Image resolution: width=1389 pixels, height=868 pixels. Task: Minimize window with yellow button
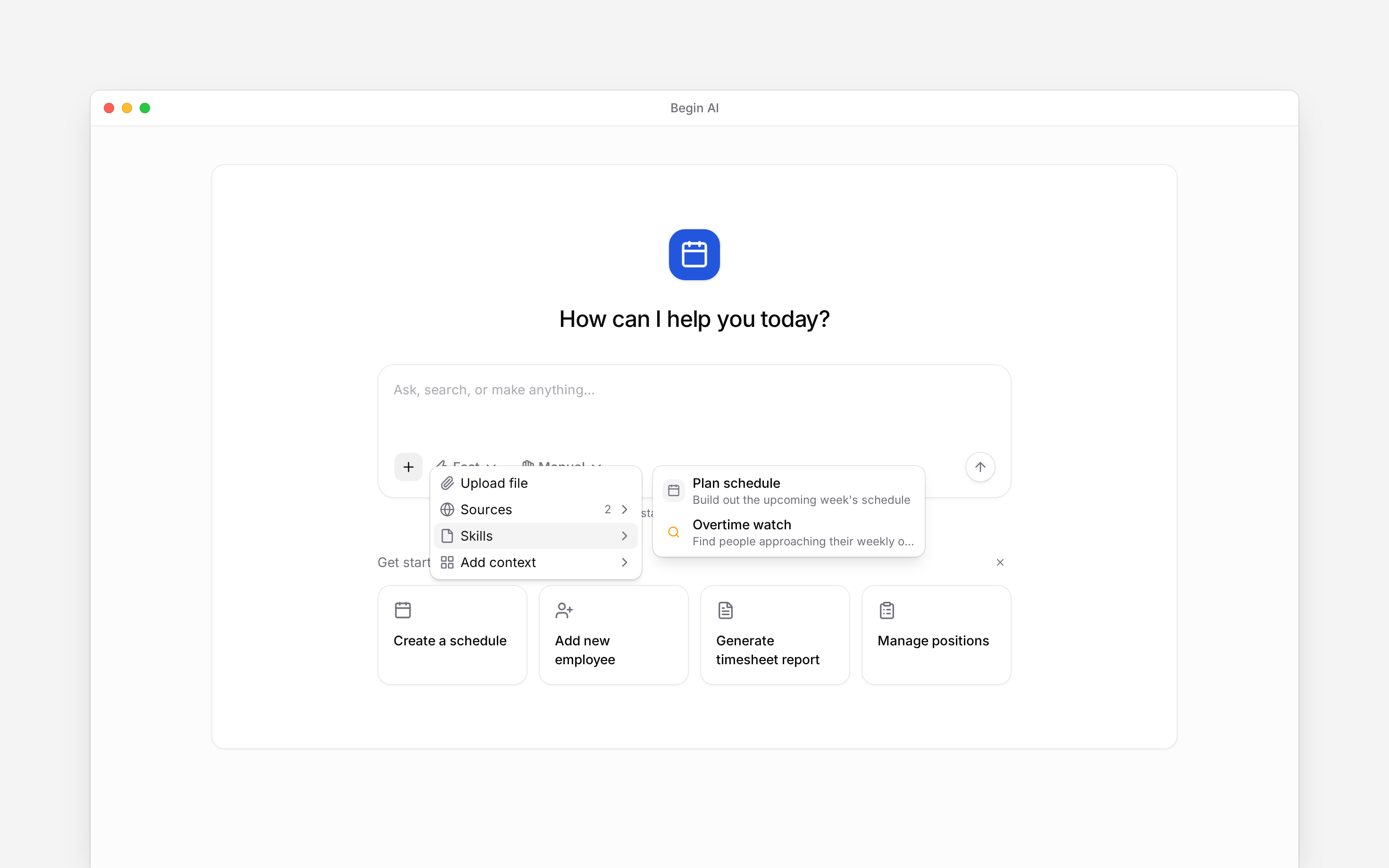pos(127,108)
